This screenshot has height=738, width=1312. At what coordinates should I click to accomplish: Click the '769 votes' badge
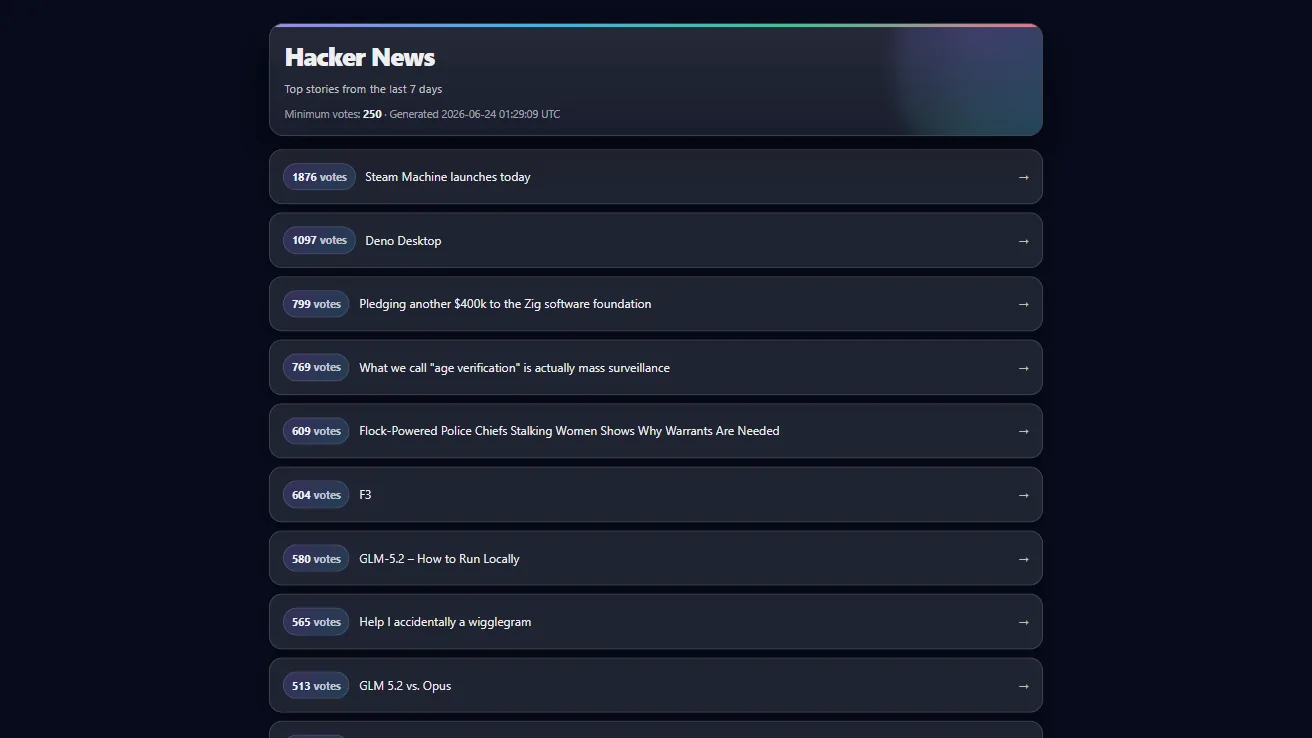(x=316, y=367)
